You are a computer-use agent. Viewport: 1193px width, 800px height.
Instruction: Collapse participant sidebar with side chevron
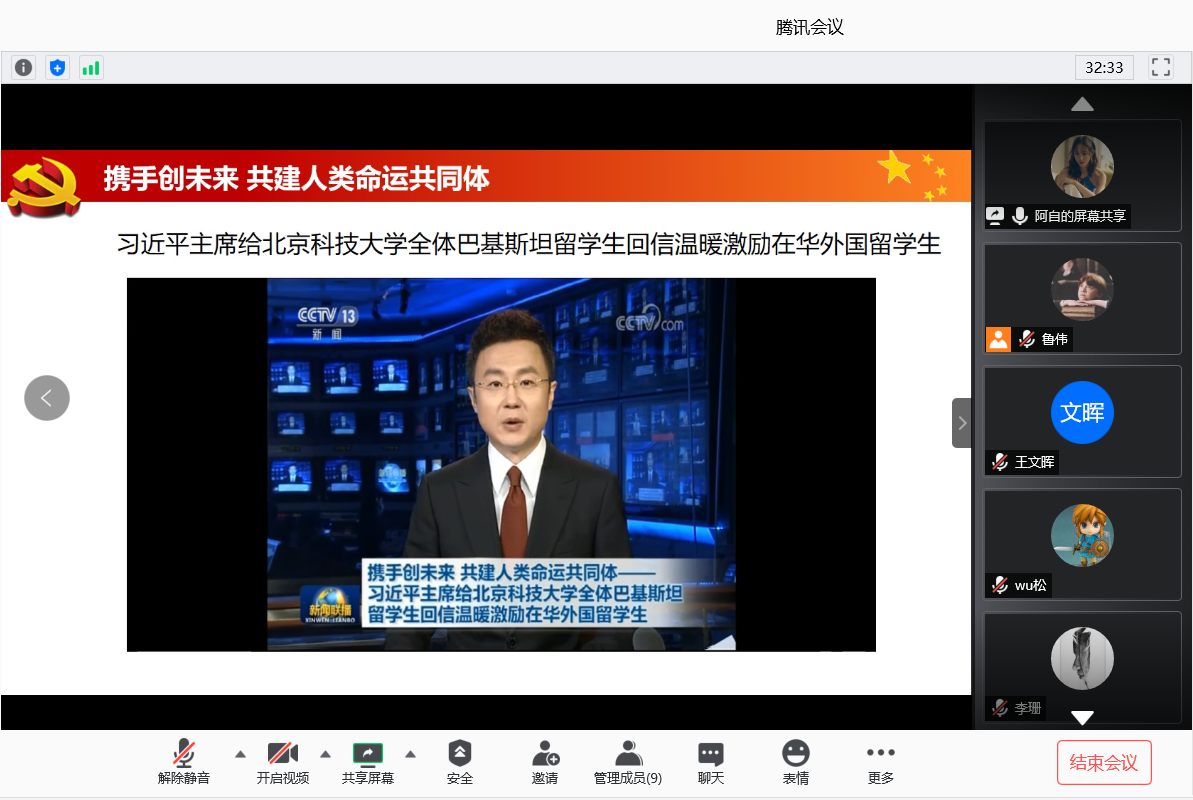[962, 422]
